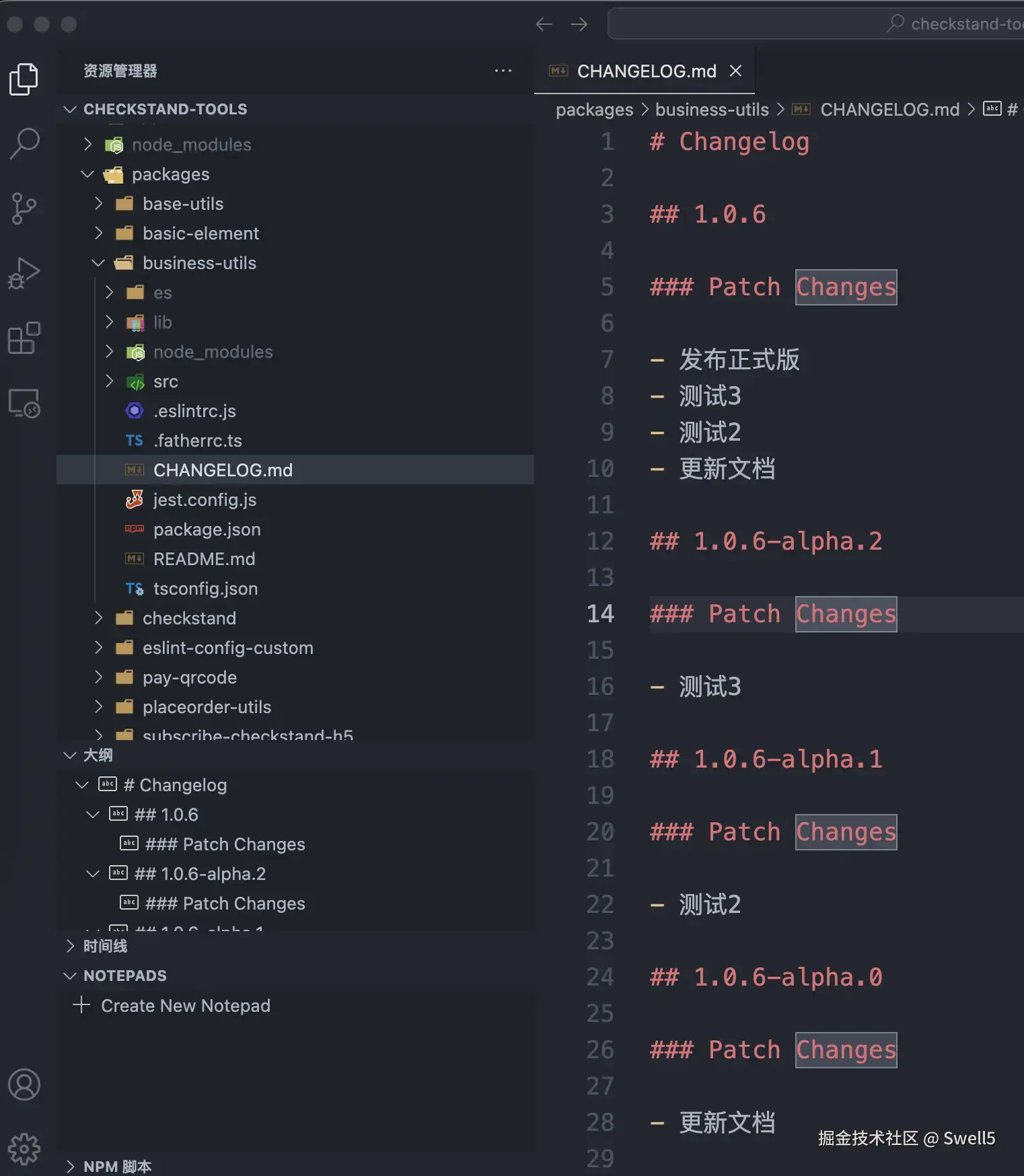This screenshot has height=1176, width=1024.
Task: Click the go forward arrow
Action: point(579,24)
